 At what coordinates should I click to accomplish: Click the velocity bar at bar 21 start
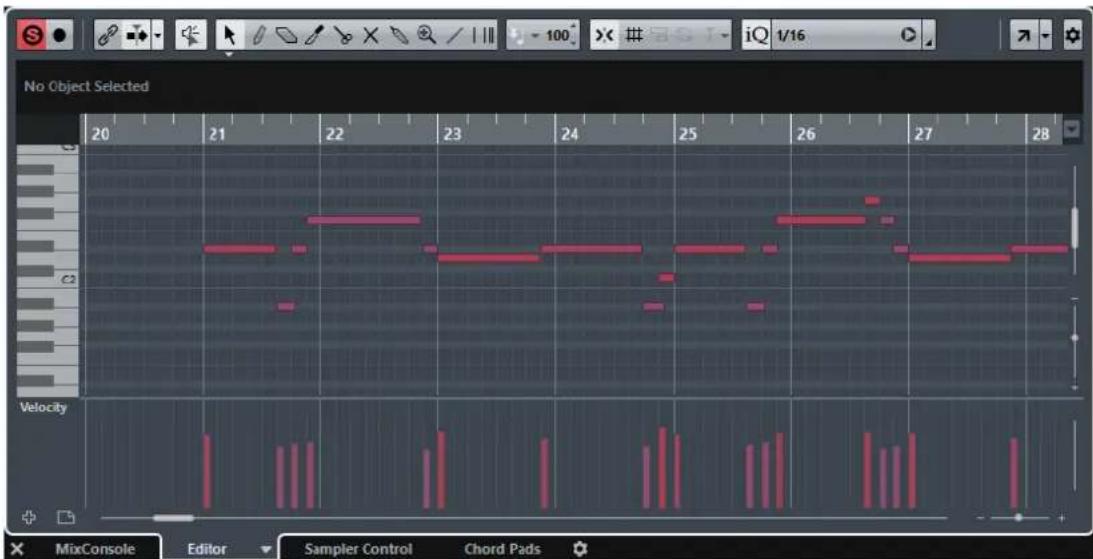[207, 472]
